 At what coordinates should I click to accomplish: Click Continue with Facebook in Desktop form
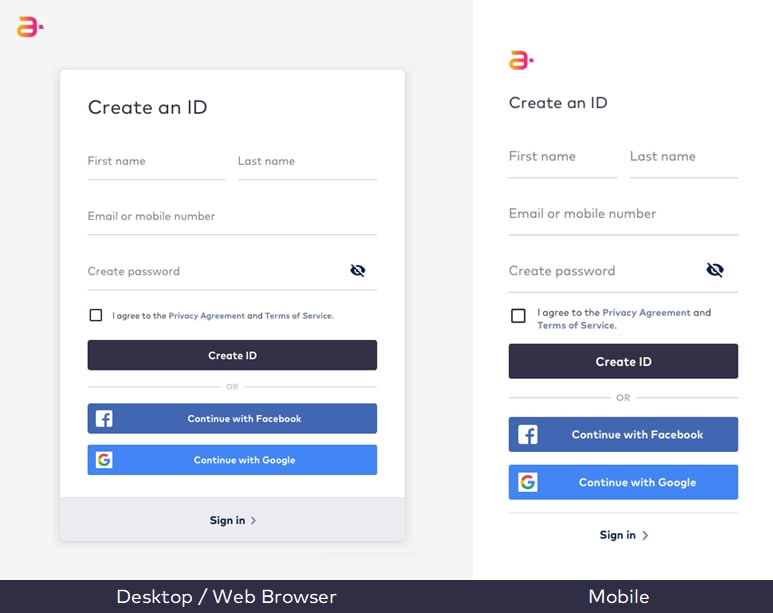tap(232, 419)
